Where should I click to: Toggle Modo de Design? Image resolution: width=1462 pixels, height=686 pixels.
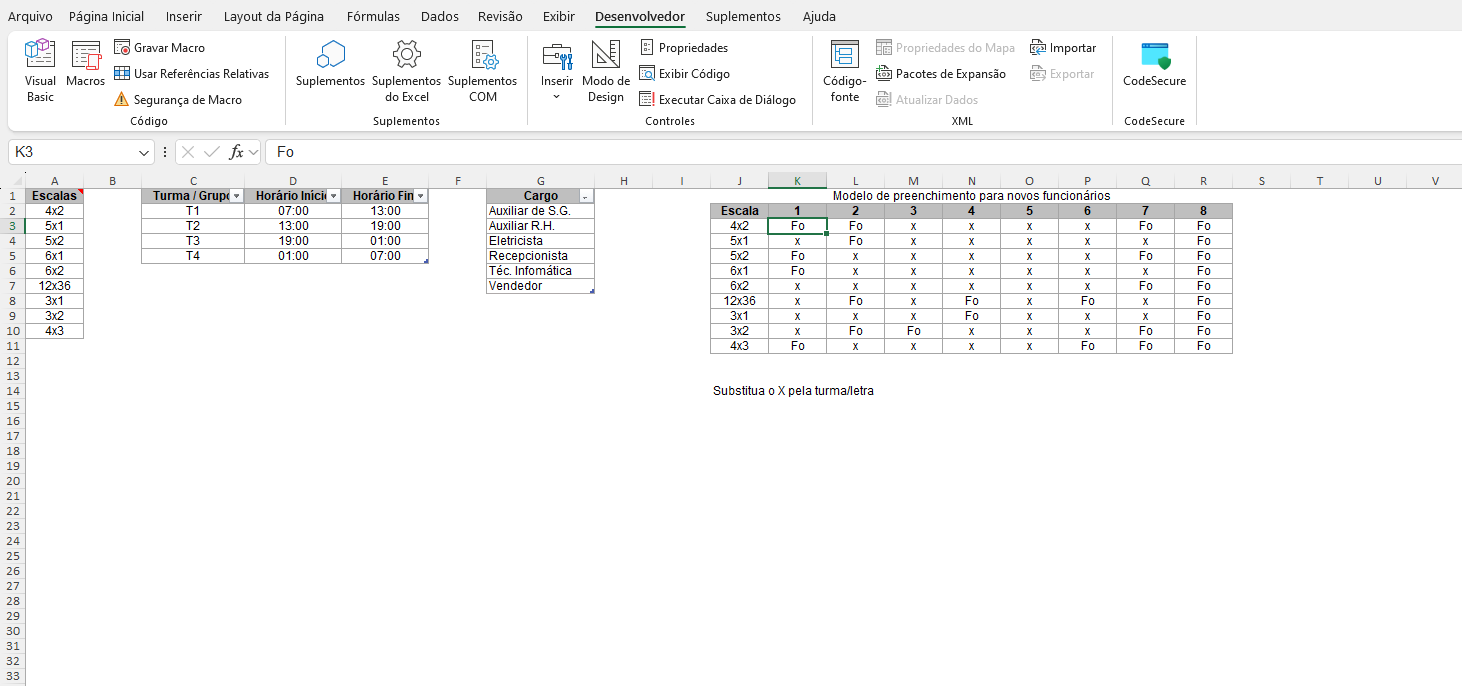pyautogui.click(x=605, y=70)
